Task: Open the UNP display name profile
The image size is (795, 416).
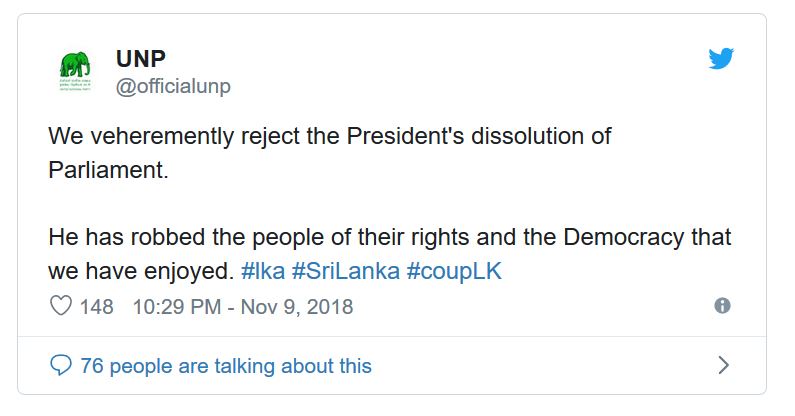Action: 141,59
